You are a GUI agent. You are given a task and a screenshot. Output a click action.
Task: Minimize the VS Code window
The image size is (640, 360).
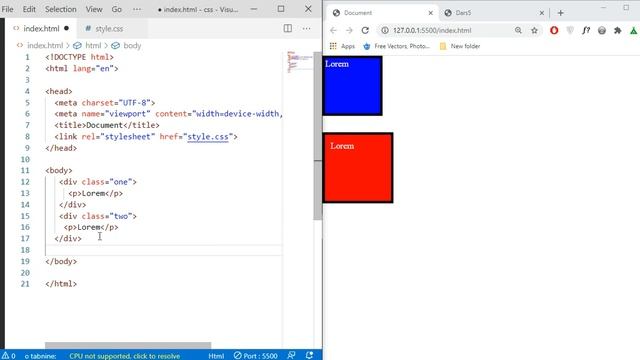[254, 9]
